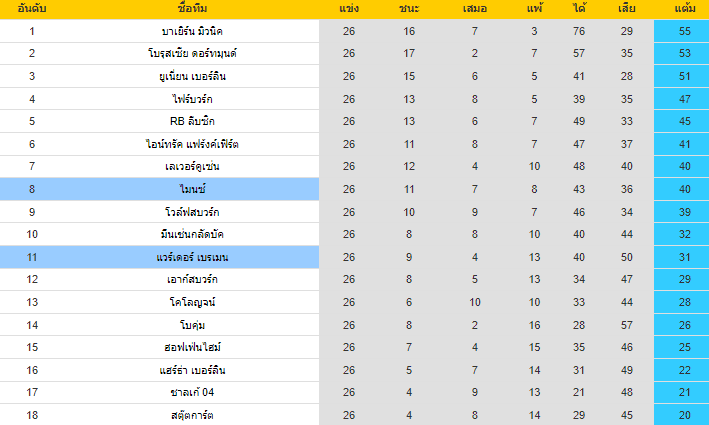Image resolution: width=709 pixels, height=425 pixels.
Task: Click the แข่ง matches played header
Action: pos(349,9)
